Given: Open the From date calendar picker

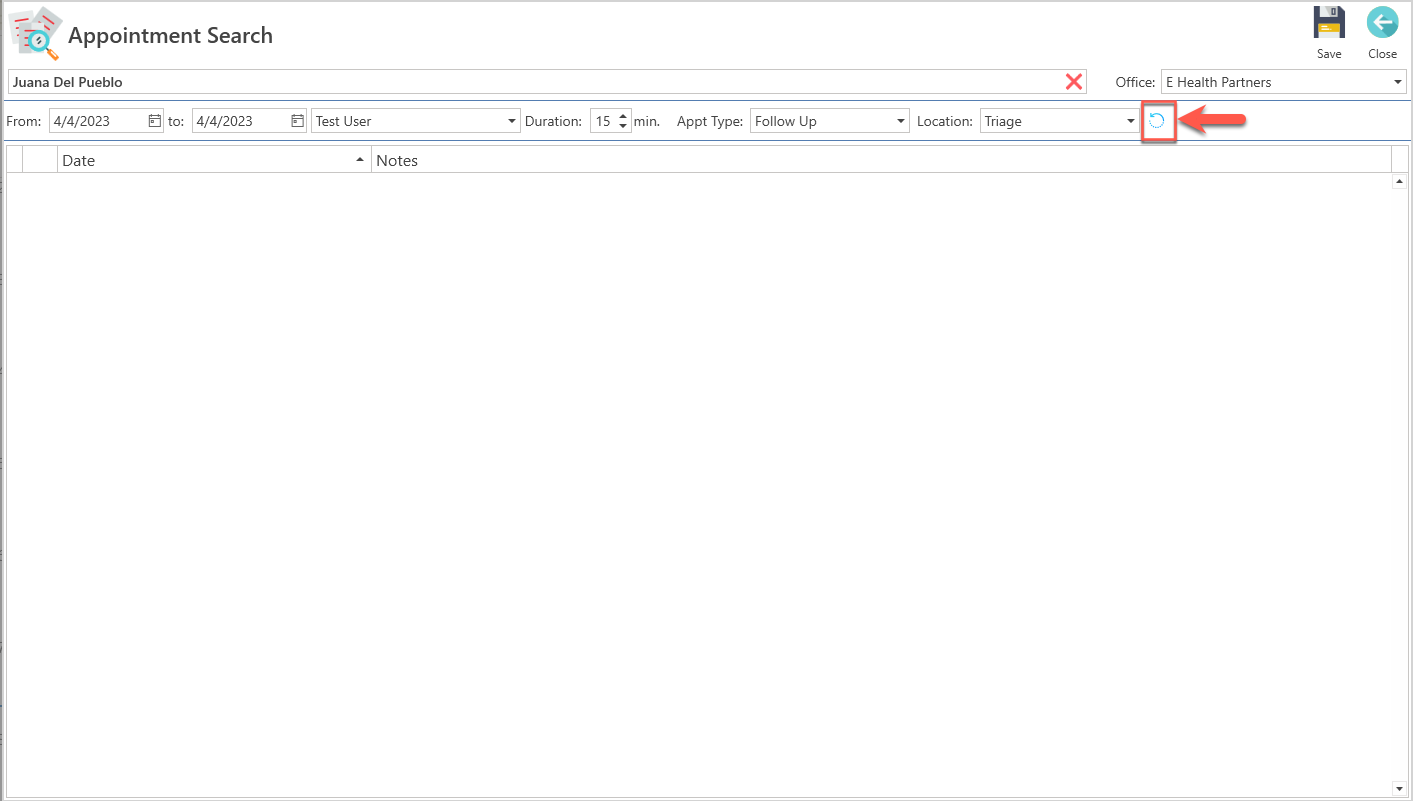Looking at the screenshot, I should (154, 121).
